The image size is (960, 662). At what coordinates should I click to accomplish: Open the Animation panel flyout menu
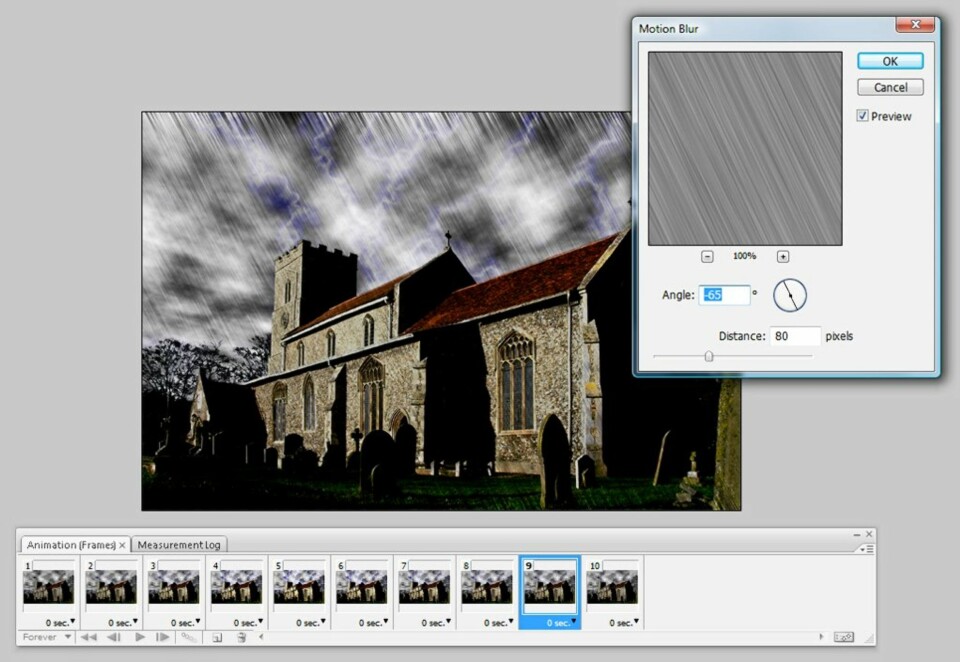866,549
